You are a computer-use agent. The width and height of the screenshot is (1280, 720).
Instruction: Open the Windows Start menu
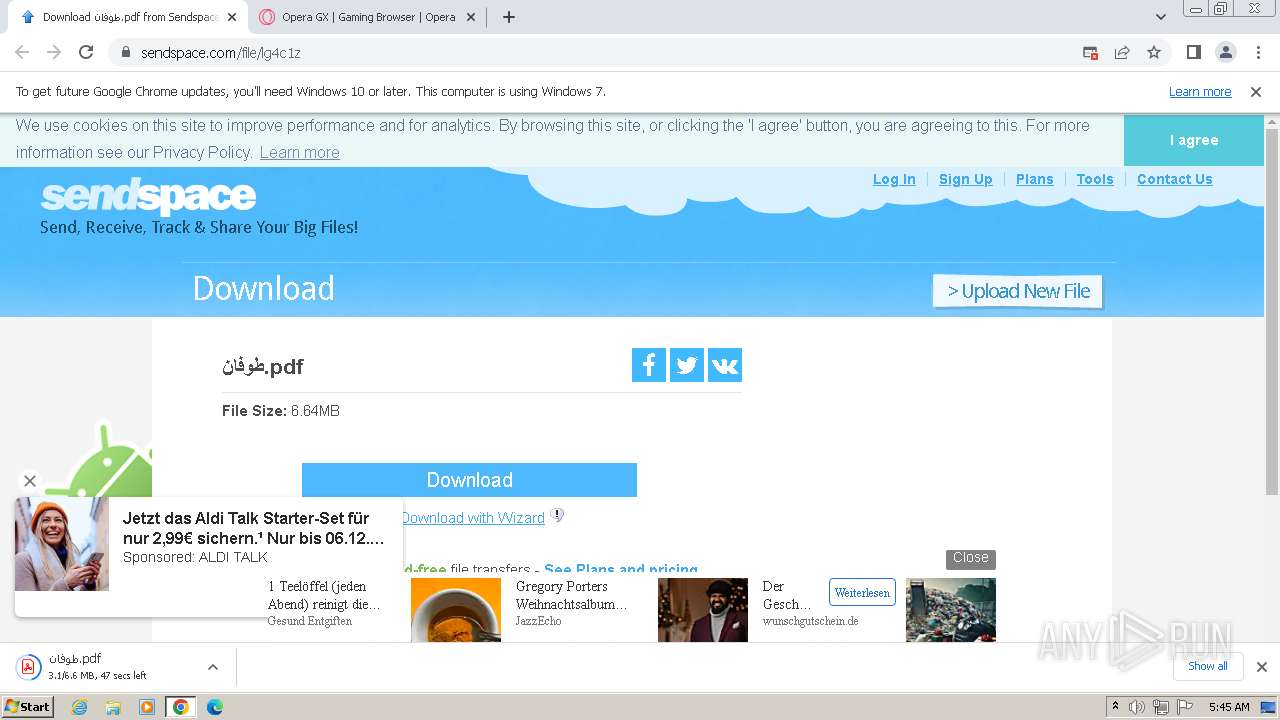[x=28, y=706]
